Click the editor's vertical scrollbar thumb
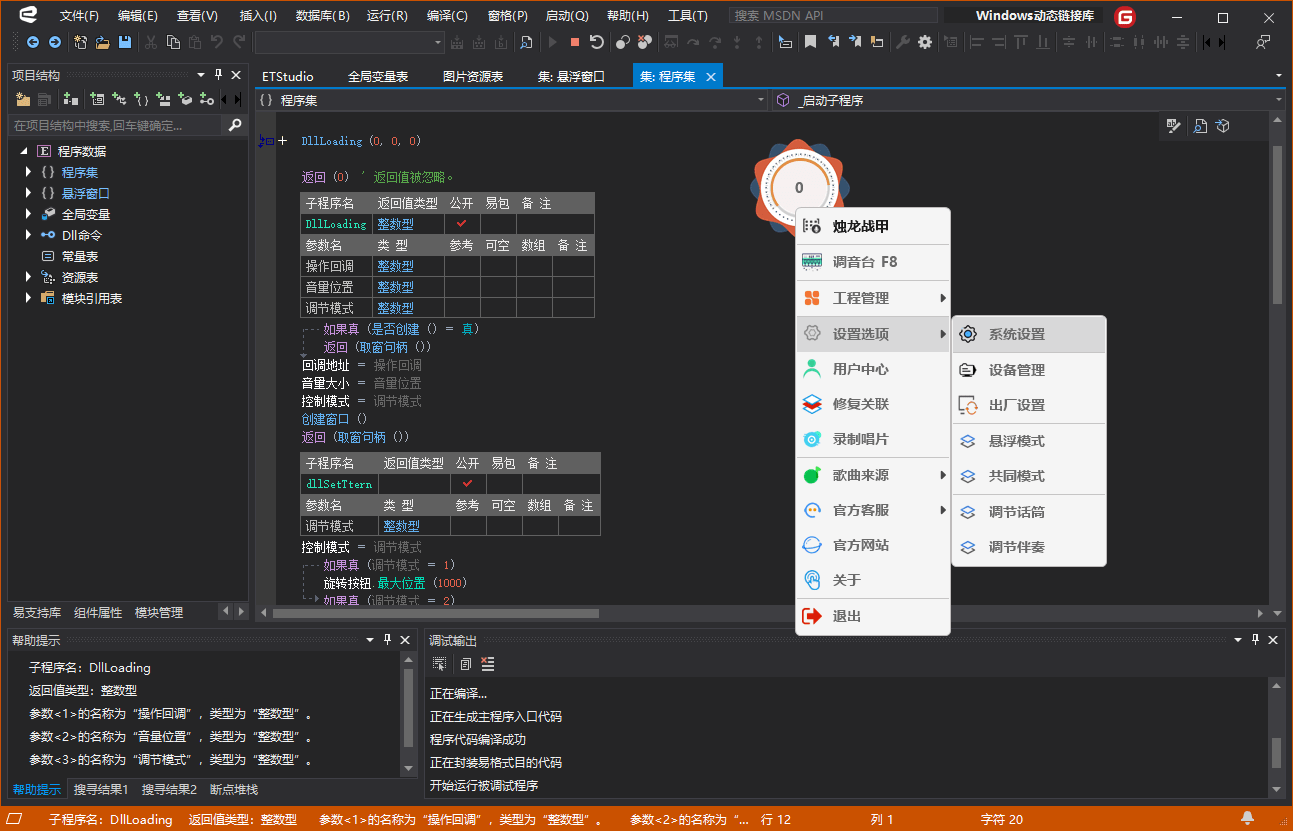 pos(1277,225)
